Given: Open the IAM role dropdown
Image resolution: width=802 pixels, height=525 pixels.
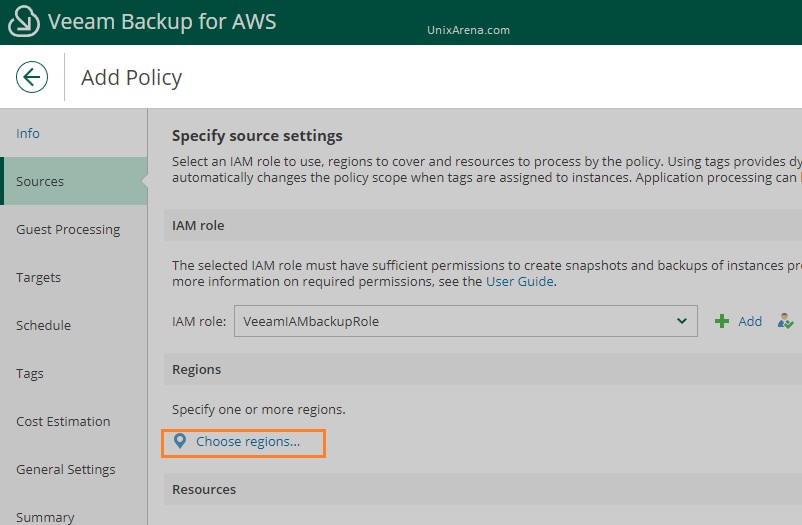Looking at the screenshot, I should pyautogui.click(x=465, y=321).
